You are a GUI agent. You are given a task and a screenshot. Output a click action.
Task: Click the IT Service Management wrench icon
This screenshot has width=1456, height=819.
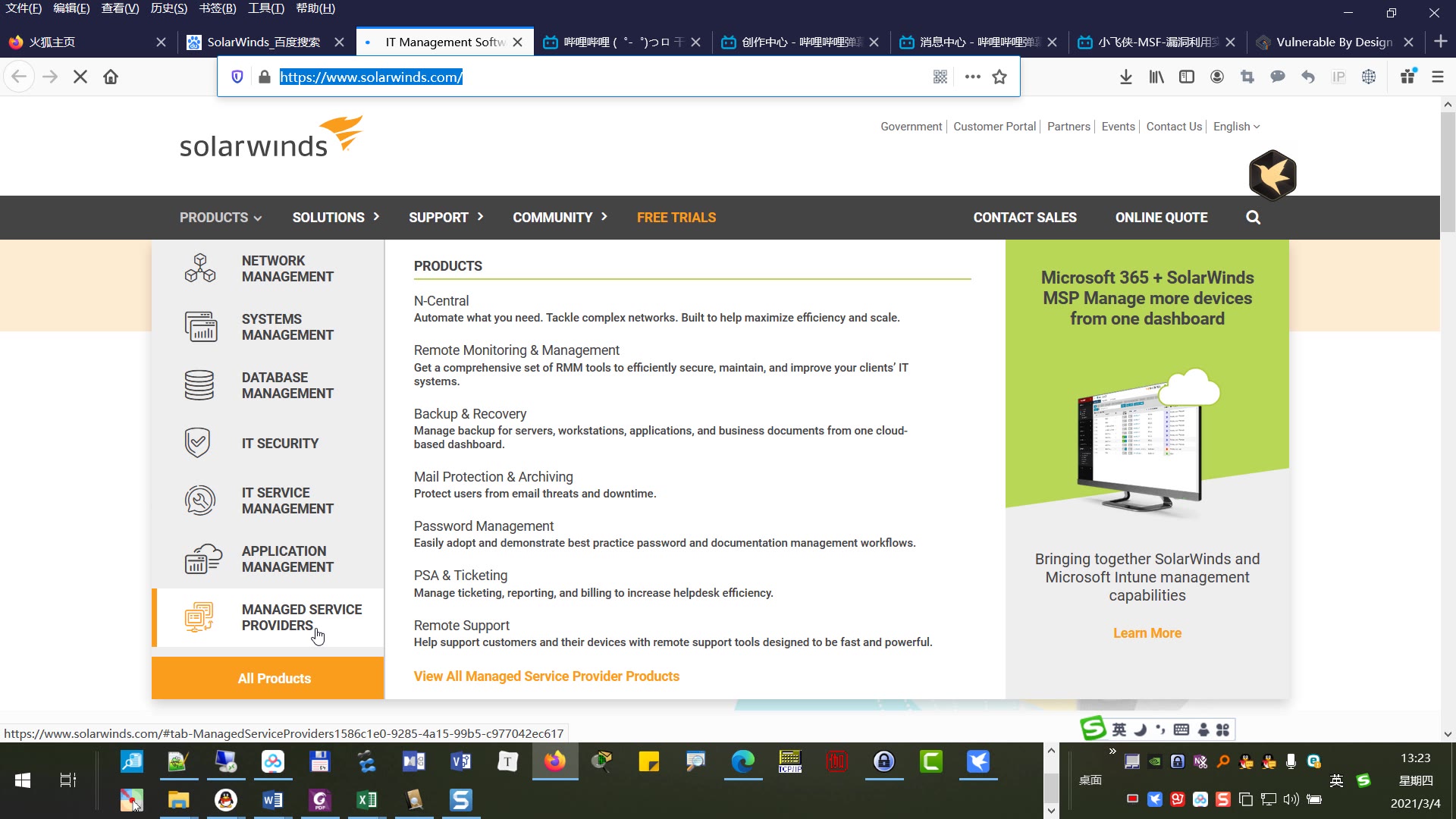tap(200, 500)
